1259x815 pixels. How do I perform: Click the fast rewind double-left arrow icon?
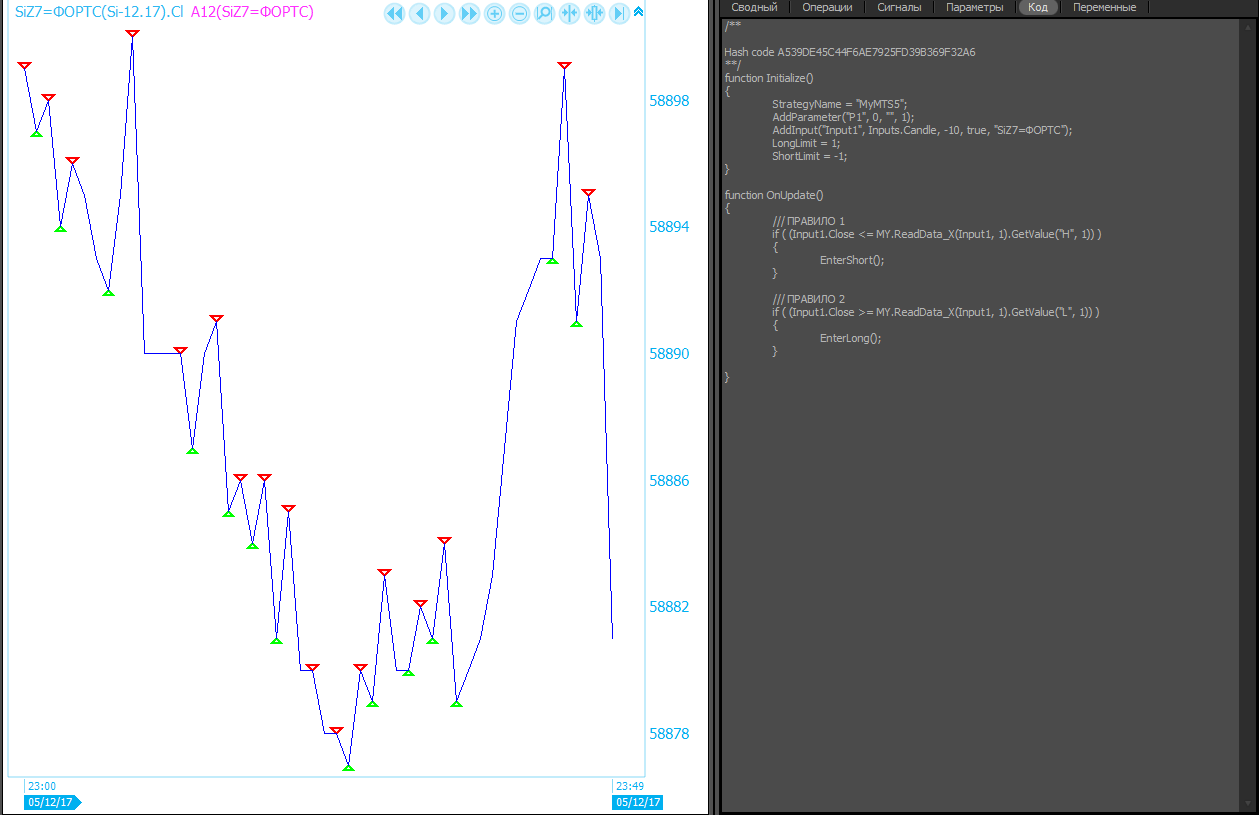[x=395, y=13]
